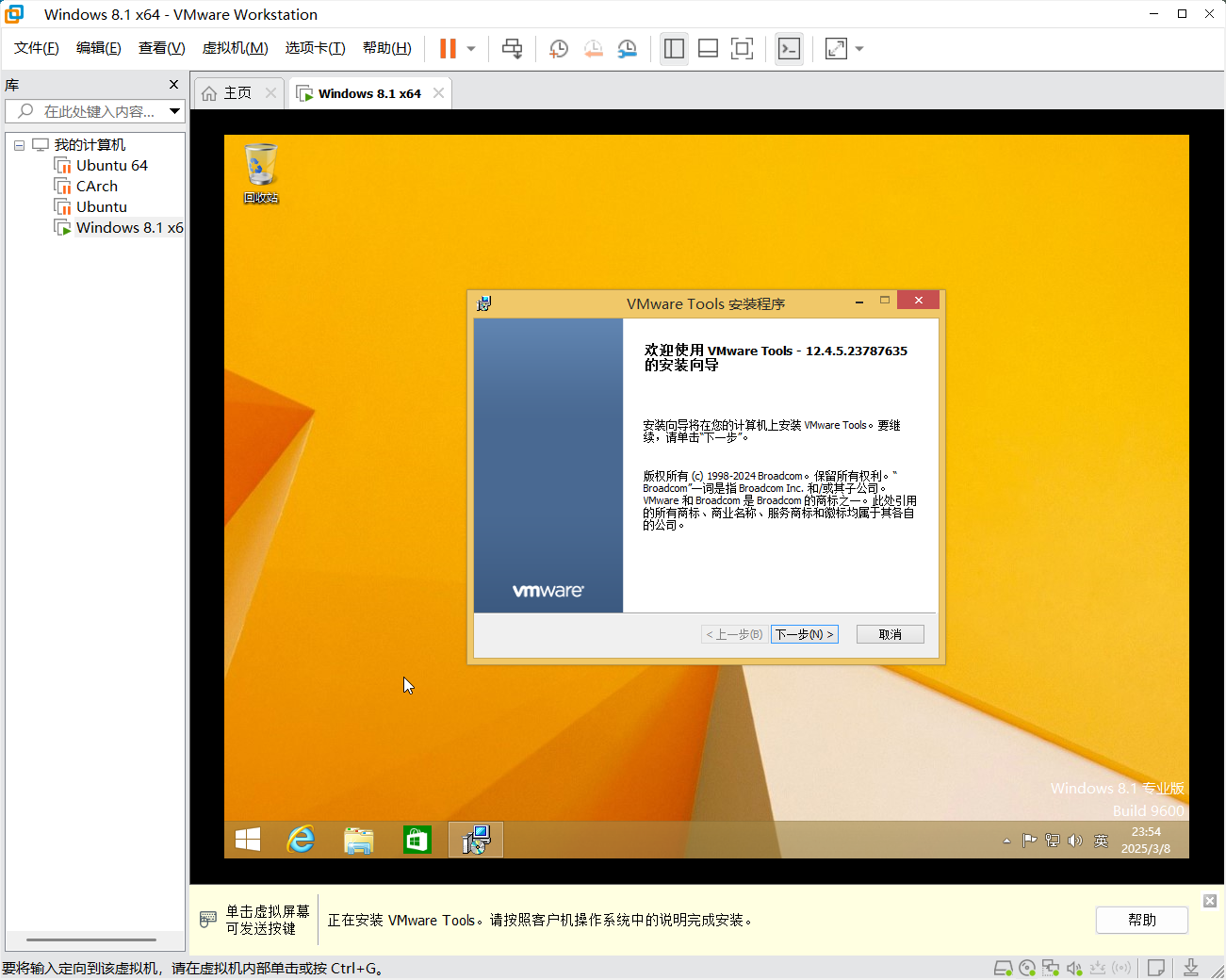Open the guest clock showing 23:54
The height and width of the screenshot is (980, 1226).
(x=1146, y=840)
